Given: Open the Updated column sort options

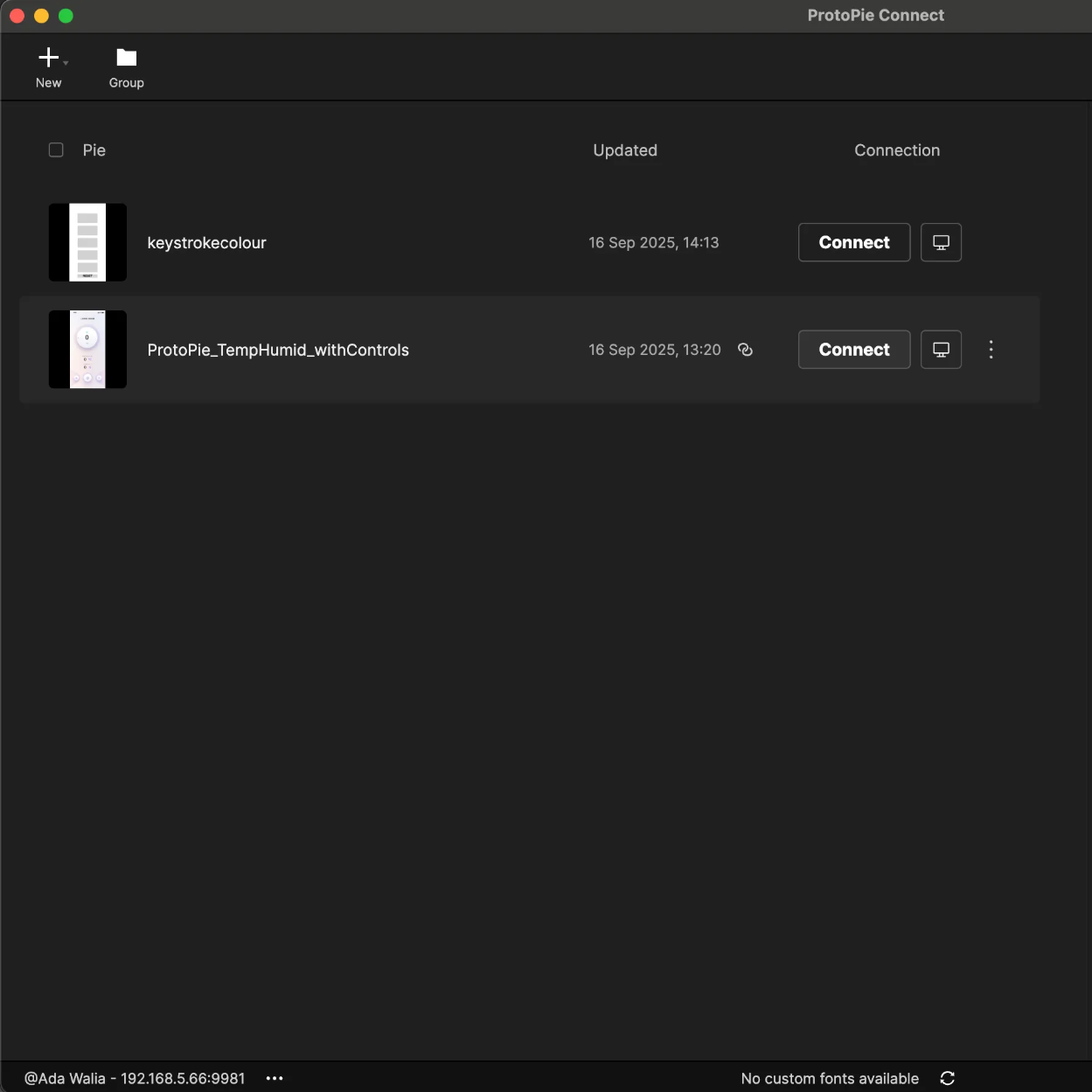Looking at the screenshot, I should tap(625, 150).
